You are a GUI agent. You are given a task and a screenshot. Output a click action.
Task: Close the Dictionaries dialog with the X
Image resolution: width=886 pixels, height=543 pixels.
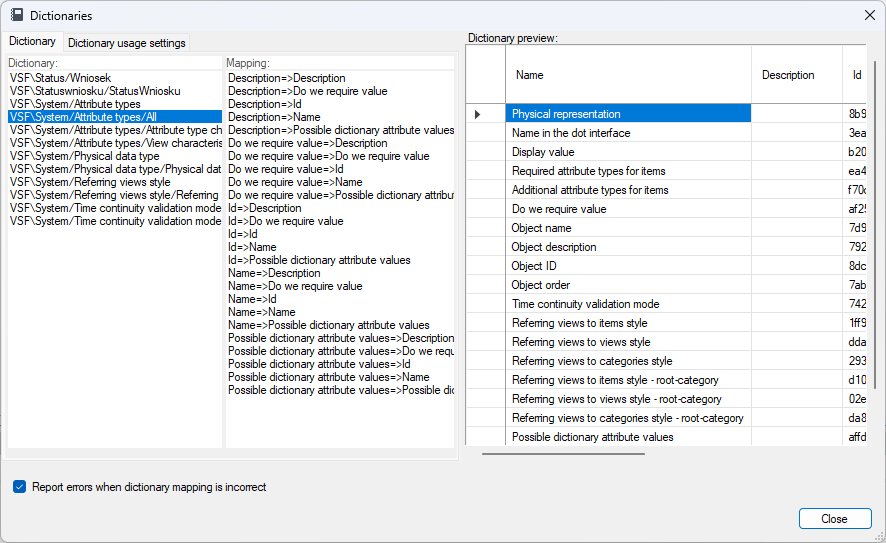click(870, 15)
